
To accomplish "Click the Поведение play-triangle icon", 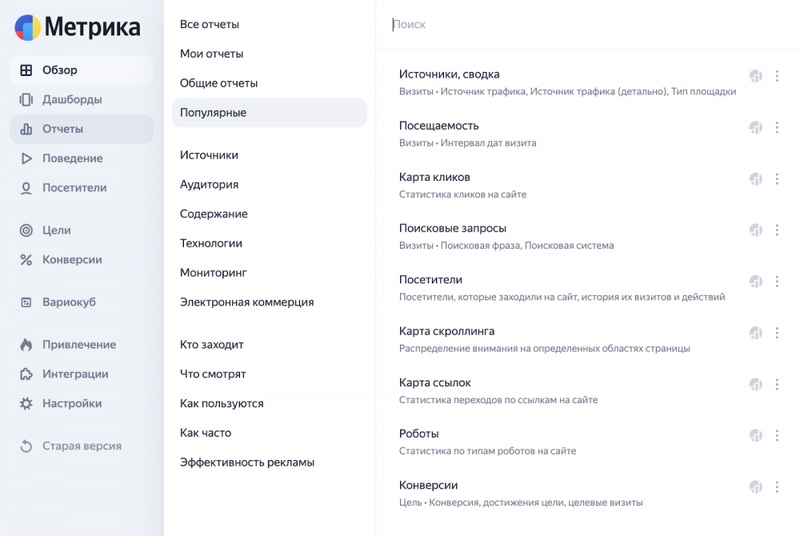I will click(26, 159).
